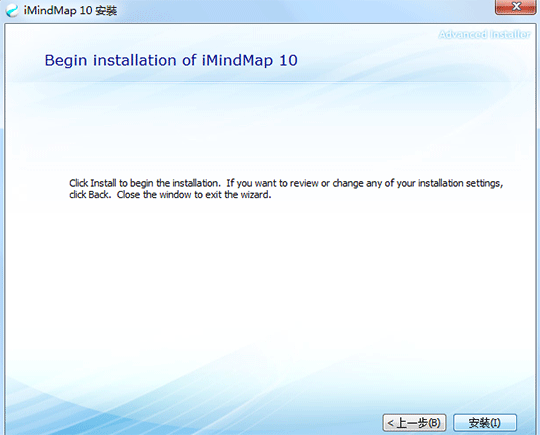Click the phrase If you want to review
This screenshot has width=540, height=435.
(272, 183)
